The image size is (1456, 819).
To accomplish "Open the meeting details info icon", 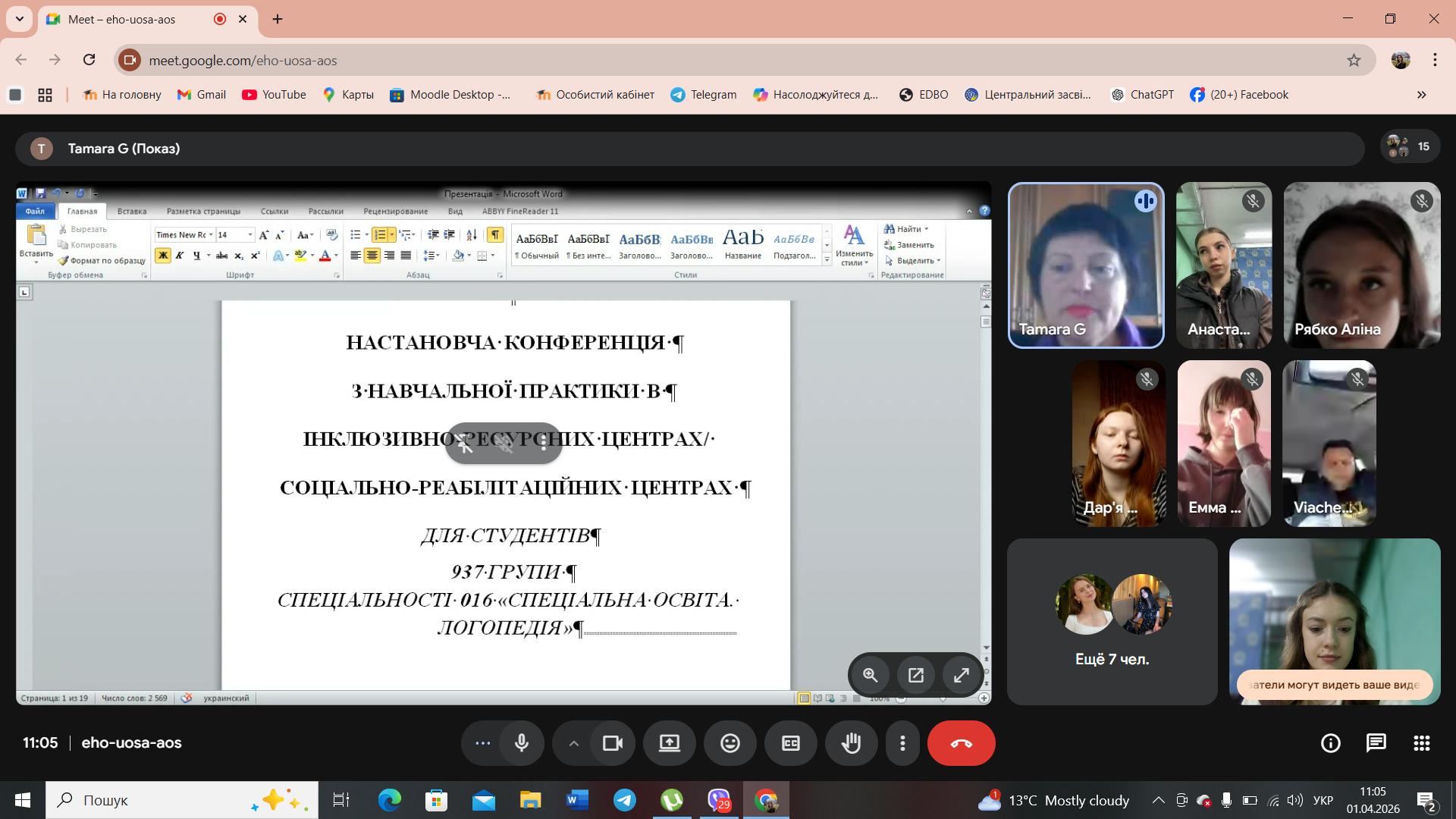I will tap(1330, 743).
